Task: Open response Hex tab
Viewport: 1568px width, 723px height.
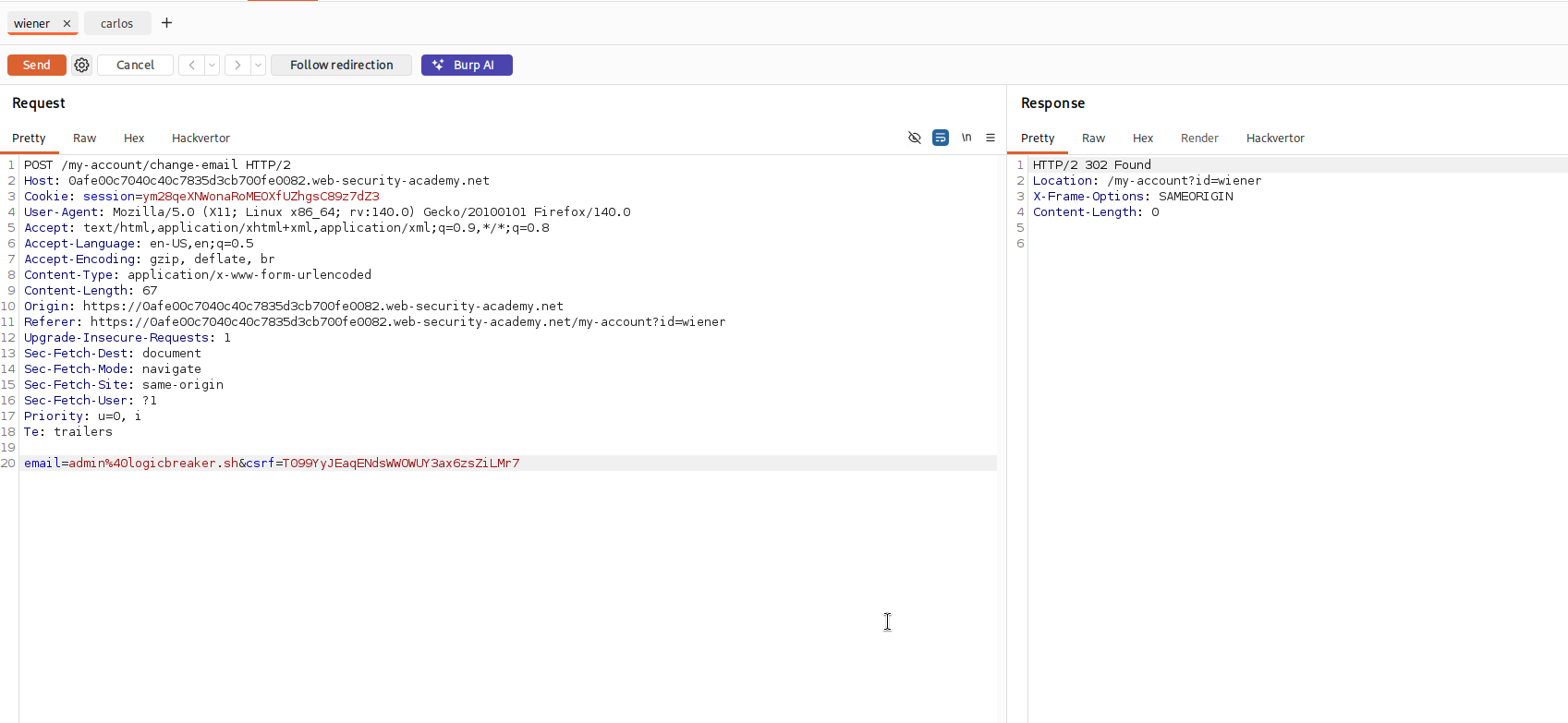Action: 1143,139
